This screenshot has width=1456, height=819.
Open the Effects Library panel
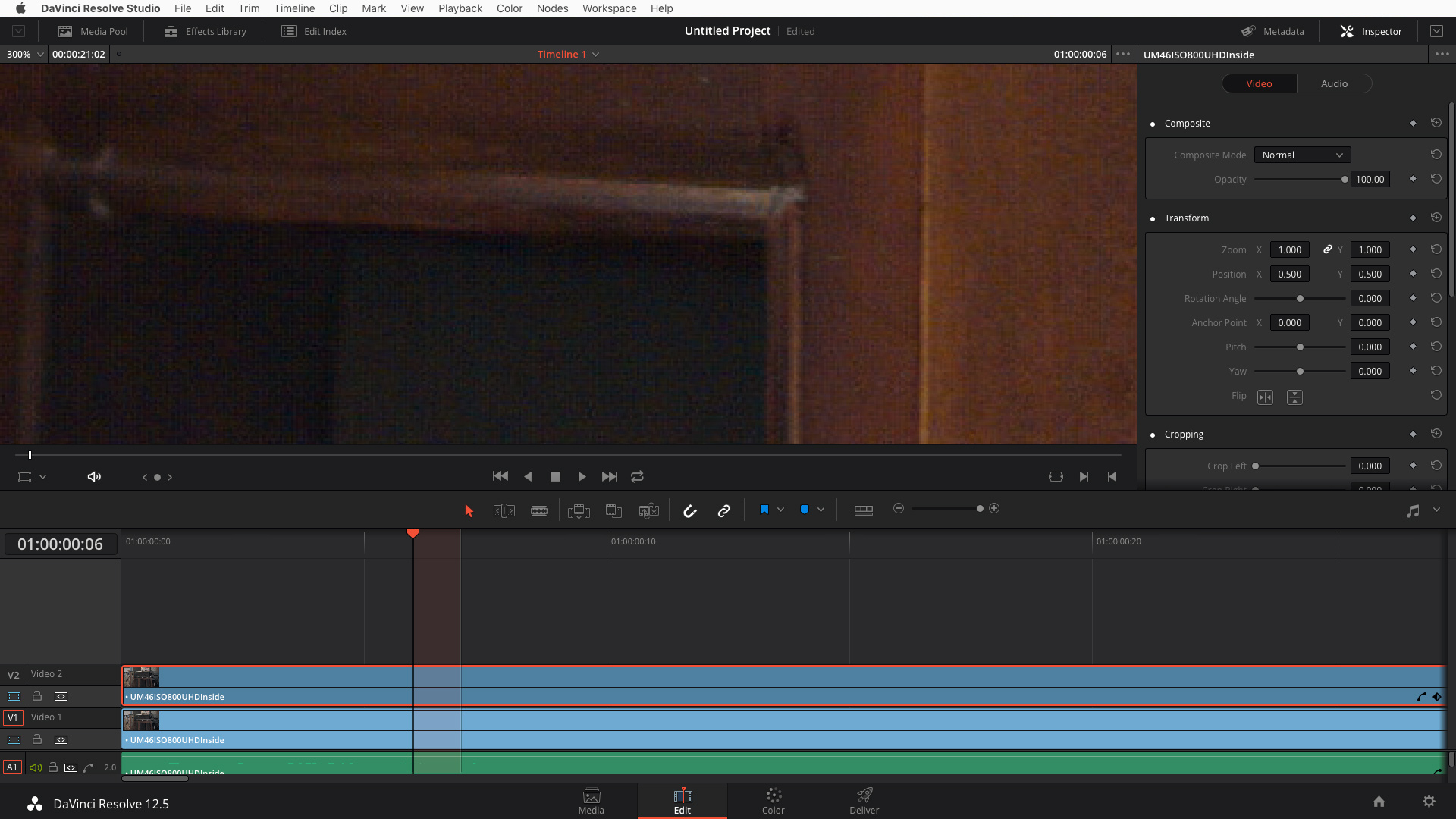[x=206, y=31]
